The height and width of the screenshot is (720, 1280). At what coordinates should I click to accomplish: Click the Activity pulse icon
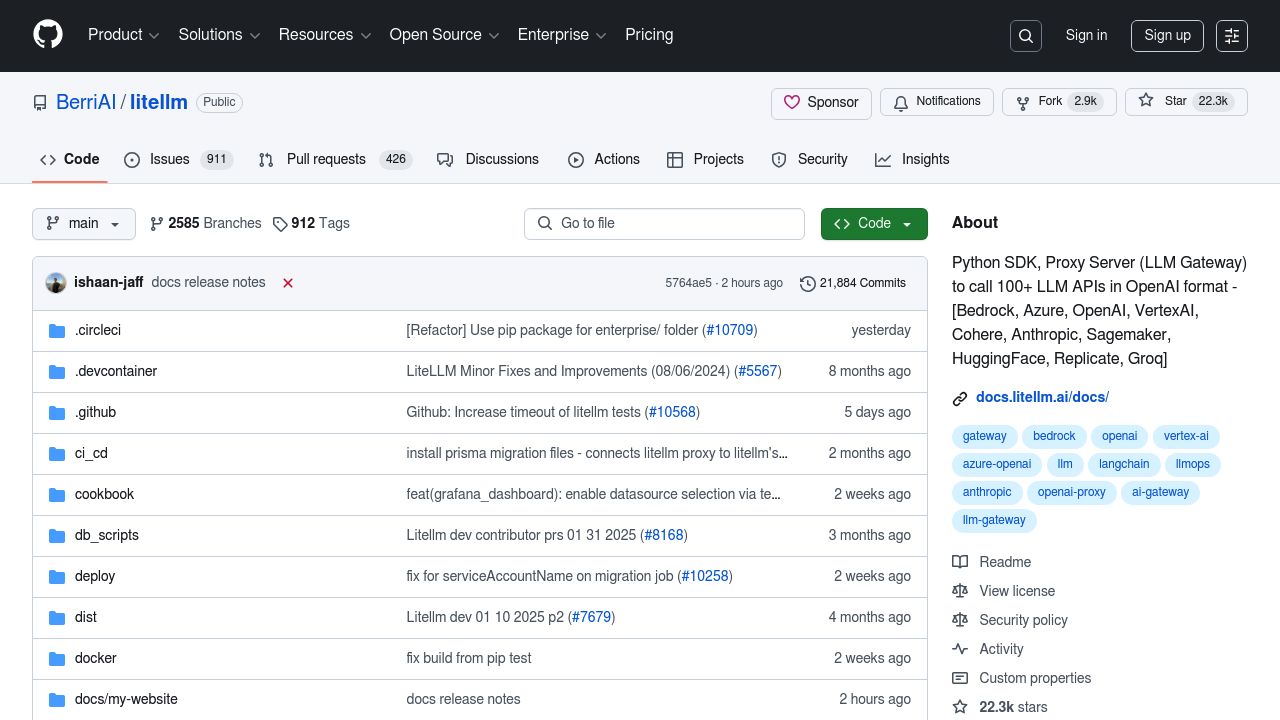(x=960, y=649)
